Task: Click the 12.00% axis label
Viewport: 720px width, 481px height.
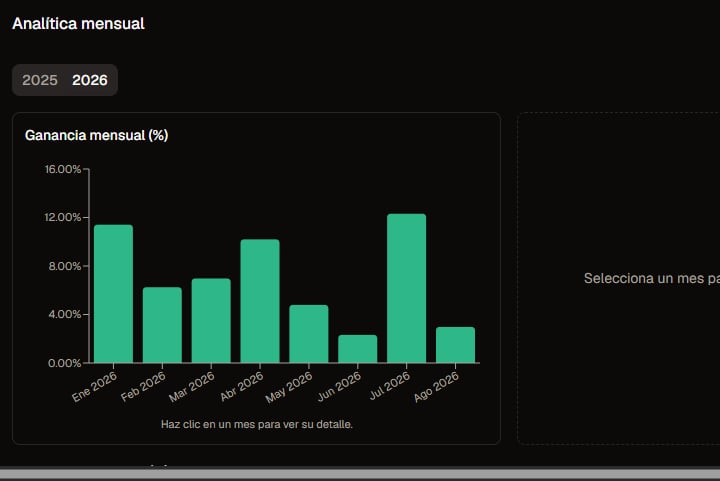Action: [x=63, y=218]
